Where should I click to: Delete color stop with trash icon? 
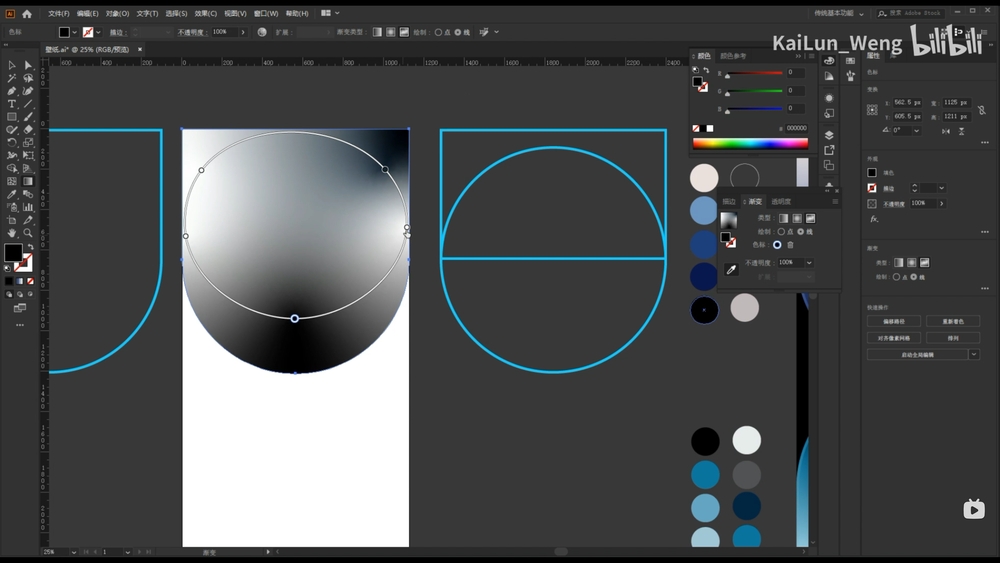790,245
